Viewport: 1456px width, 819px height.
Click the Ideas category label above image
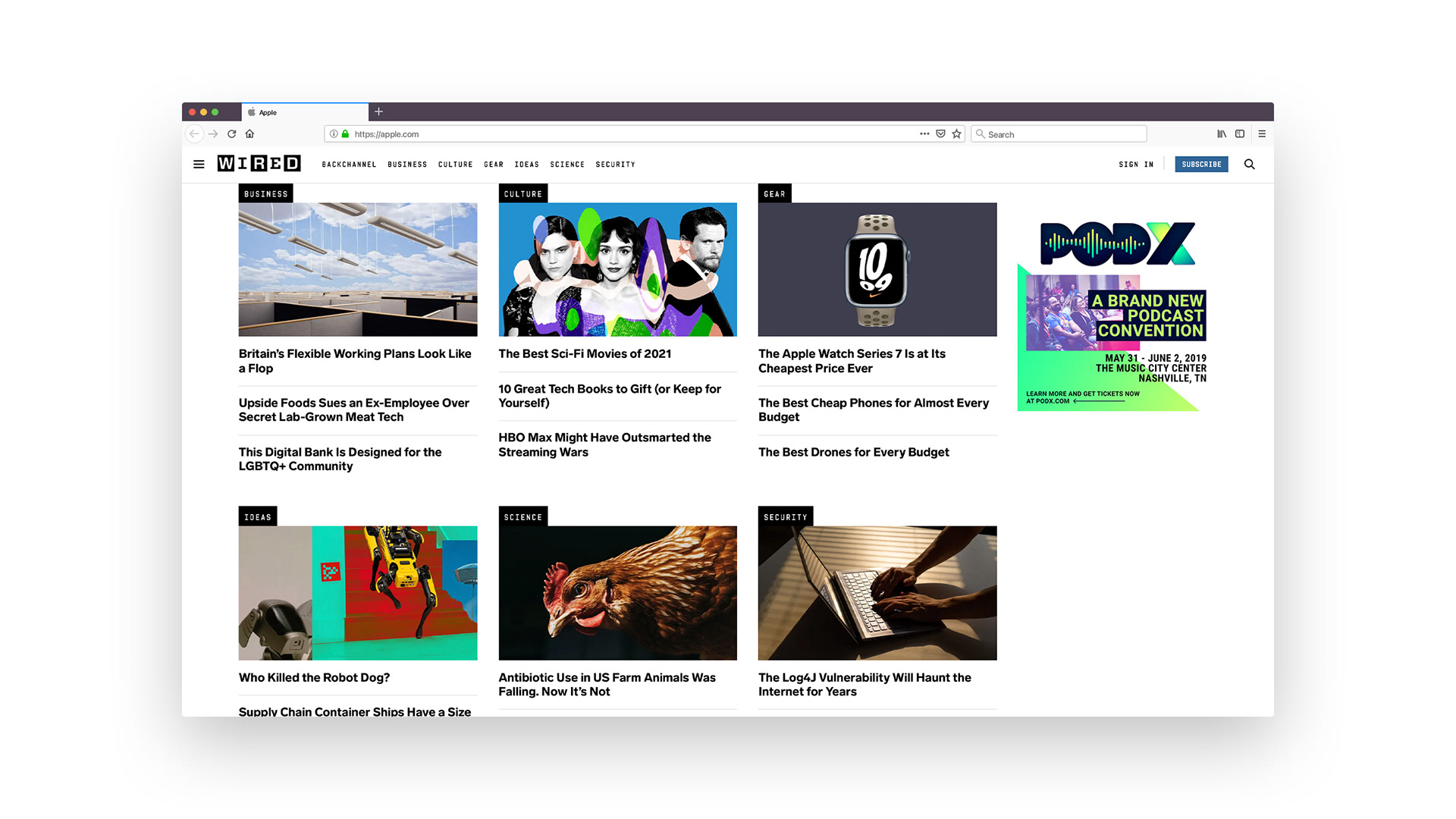(257, 517)
